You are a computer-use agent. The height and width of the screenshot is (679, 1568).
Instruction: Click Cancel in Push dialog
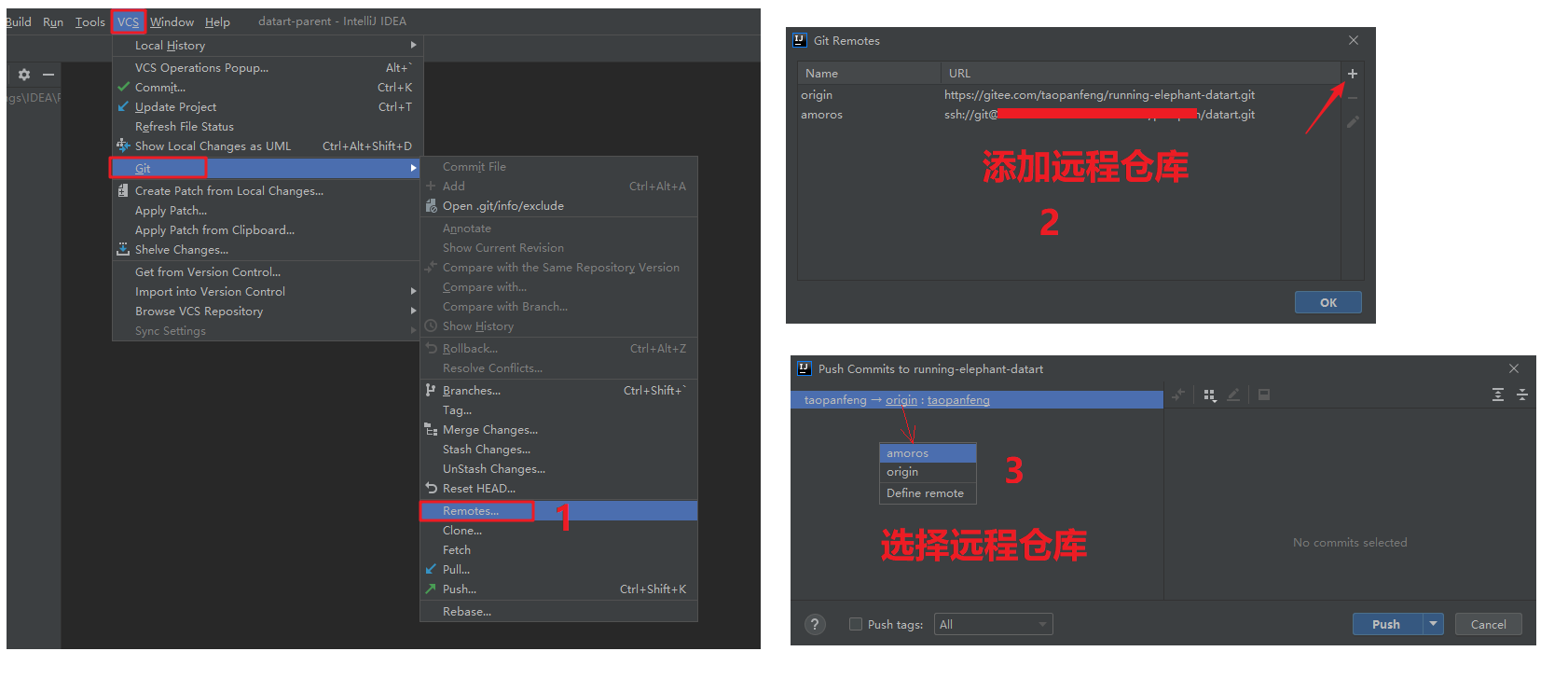(x=1488, y=624)
